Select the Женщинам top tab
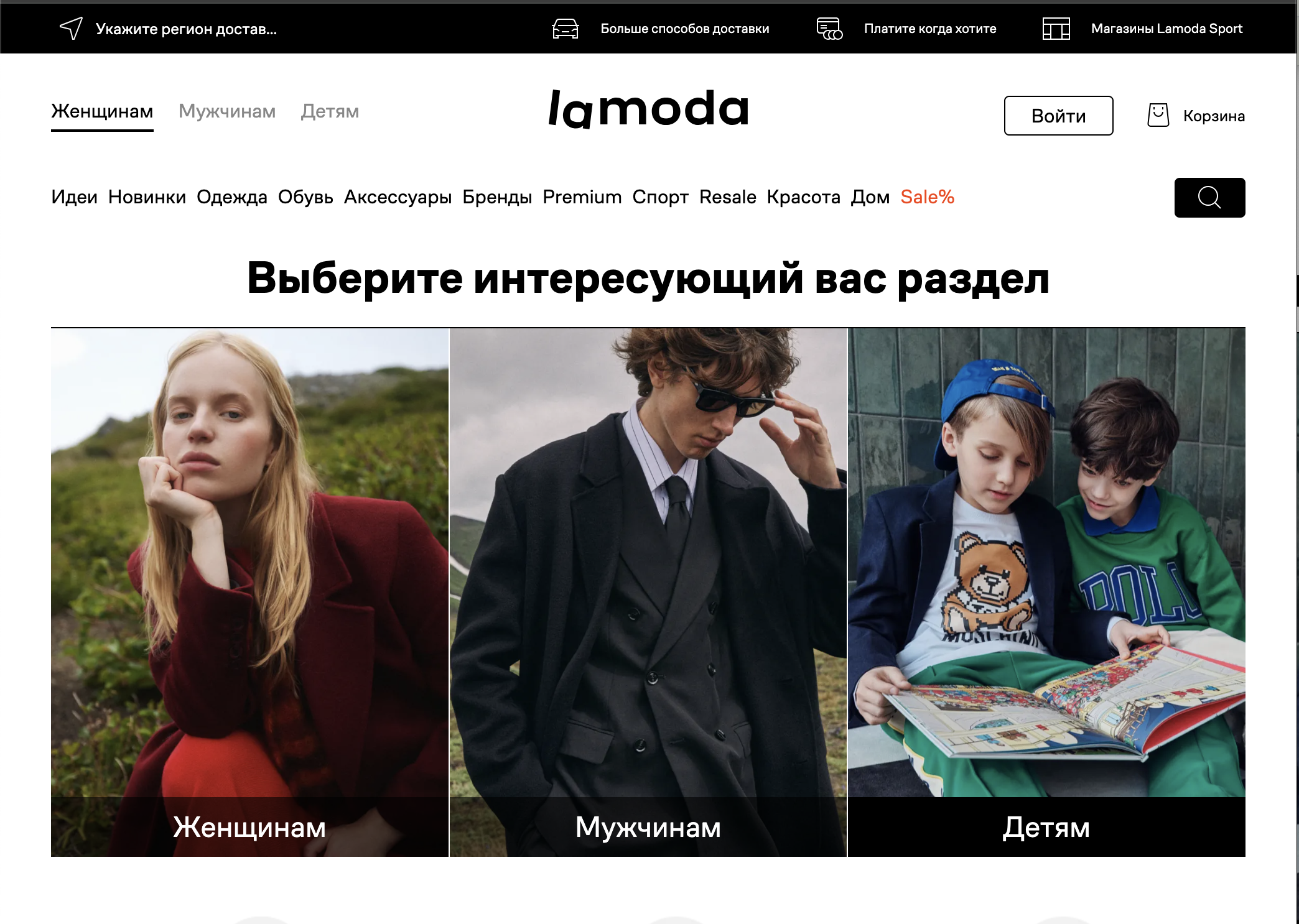Screen dimensions: 1299x924 click(102, 111)
